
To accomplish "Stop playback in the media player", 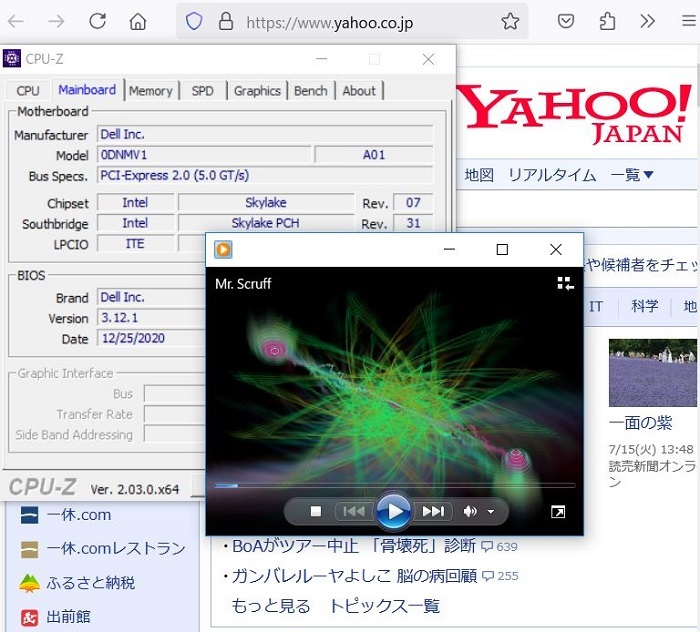I will [316, 512].
